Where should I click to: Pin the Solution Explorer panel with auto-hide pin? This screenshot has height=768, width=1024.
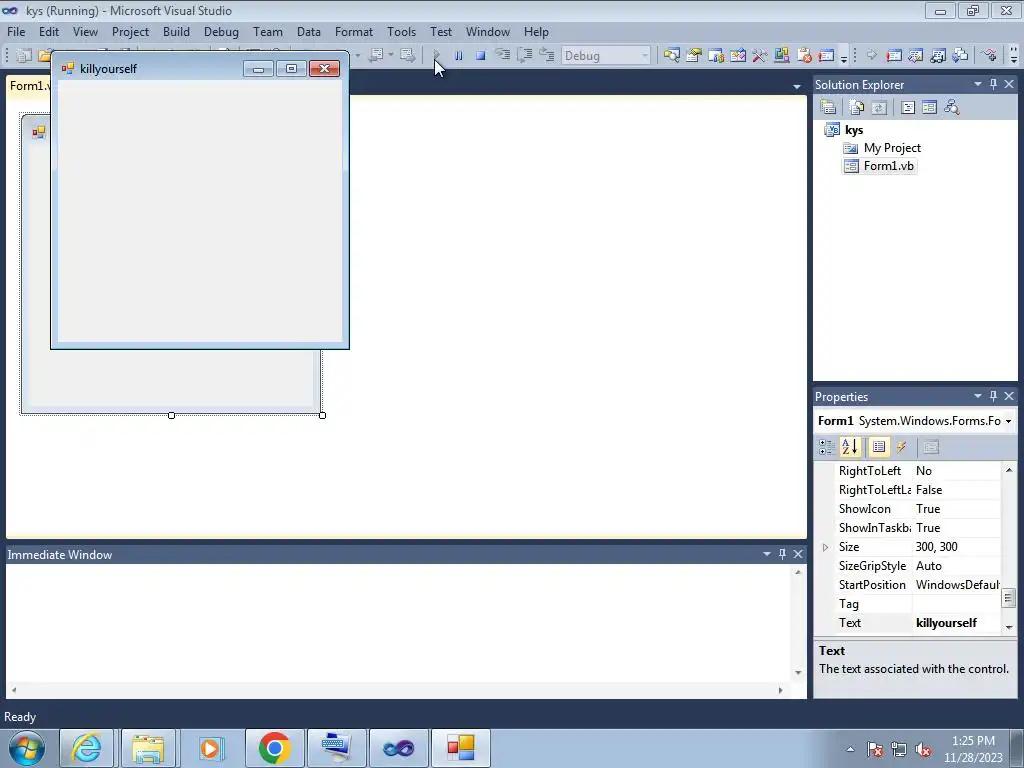pos(993,84)
